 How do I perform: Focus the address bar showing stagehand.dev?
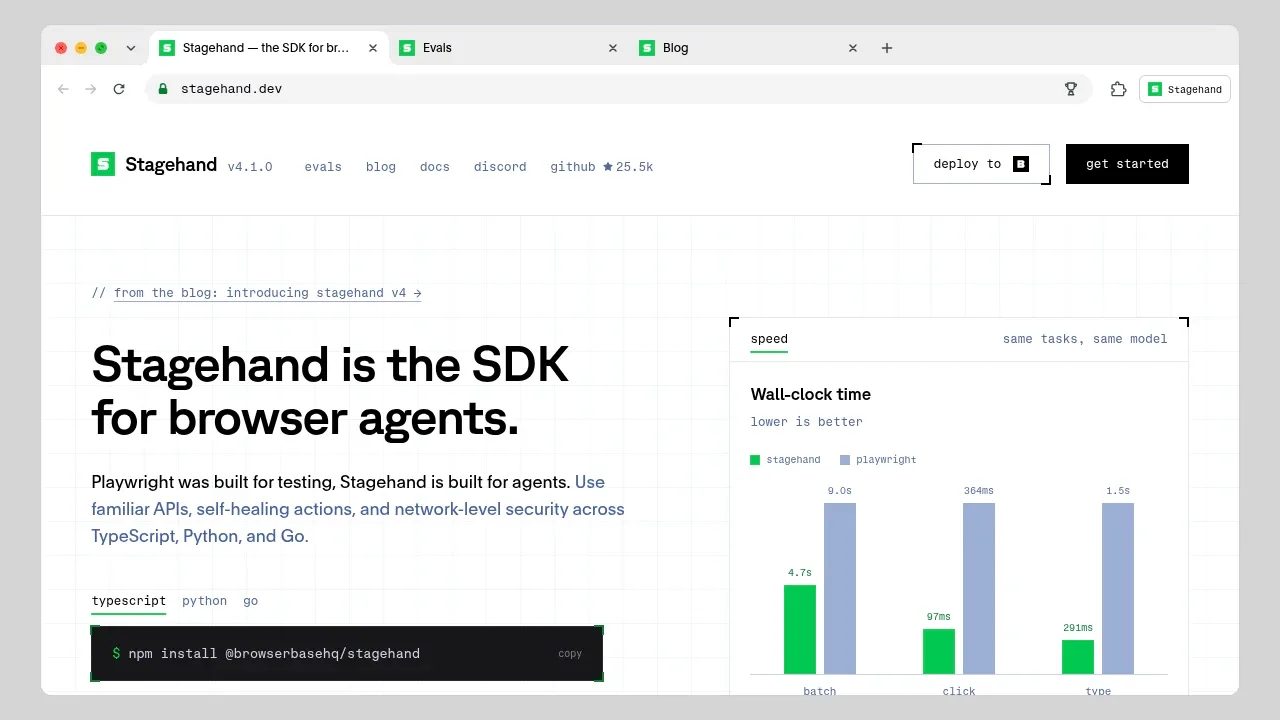point(620,89)
